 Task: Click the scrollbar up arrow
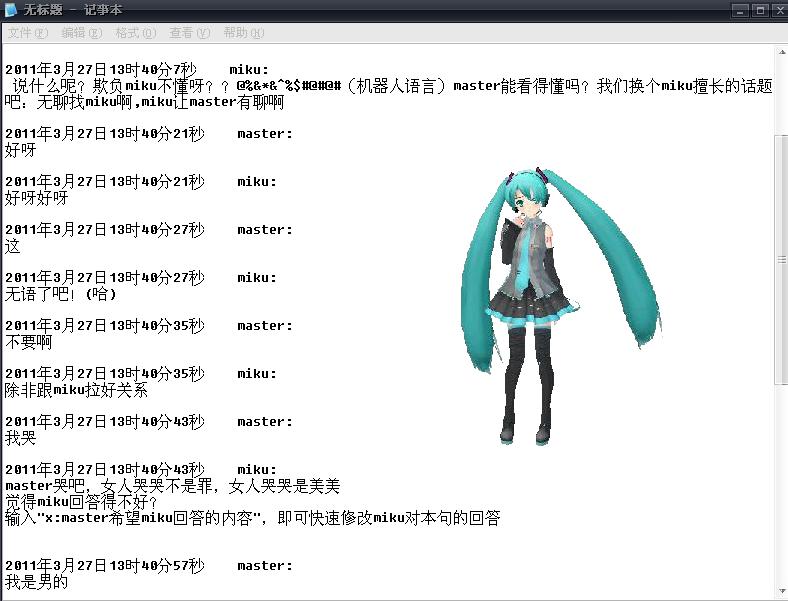point(782,52)
